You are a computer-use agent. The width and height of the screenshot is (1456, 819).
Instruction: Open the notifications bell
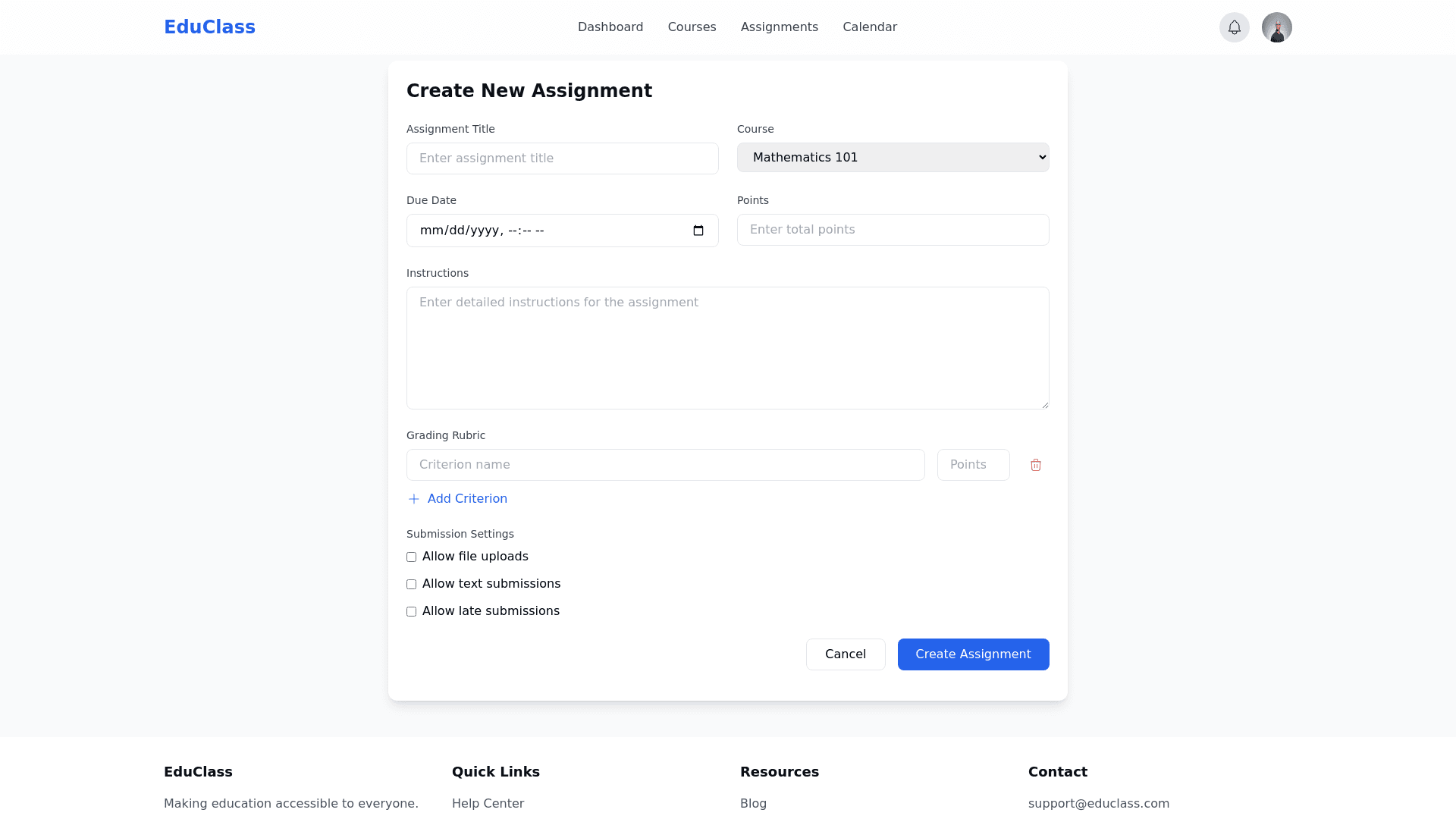pyautogui.click(x=1234, y=27)
